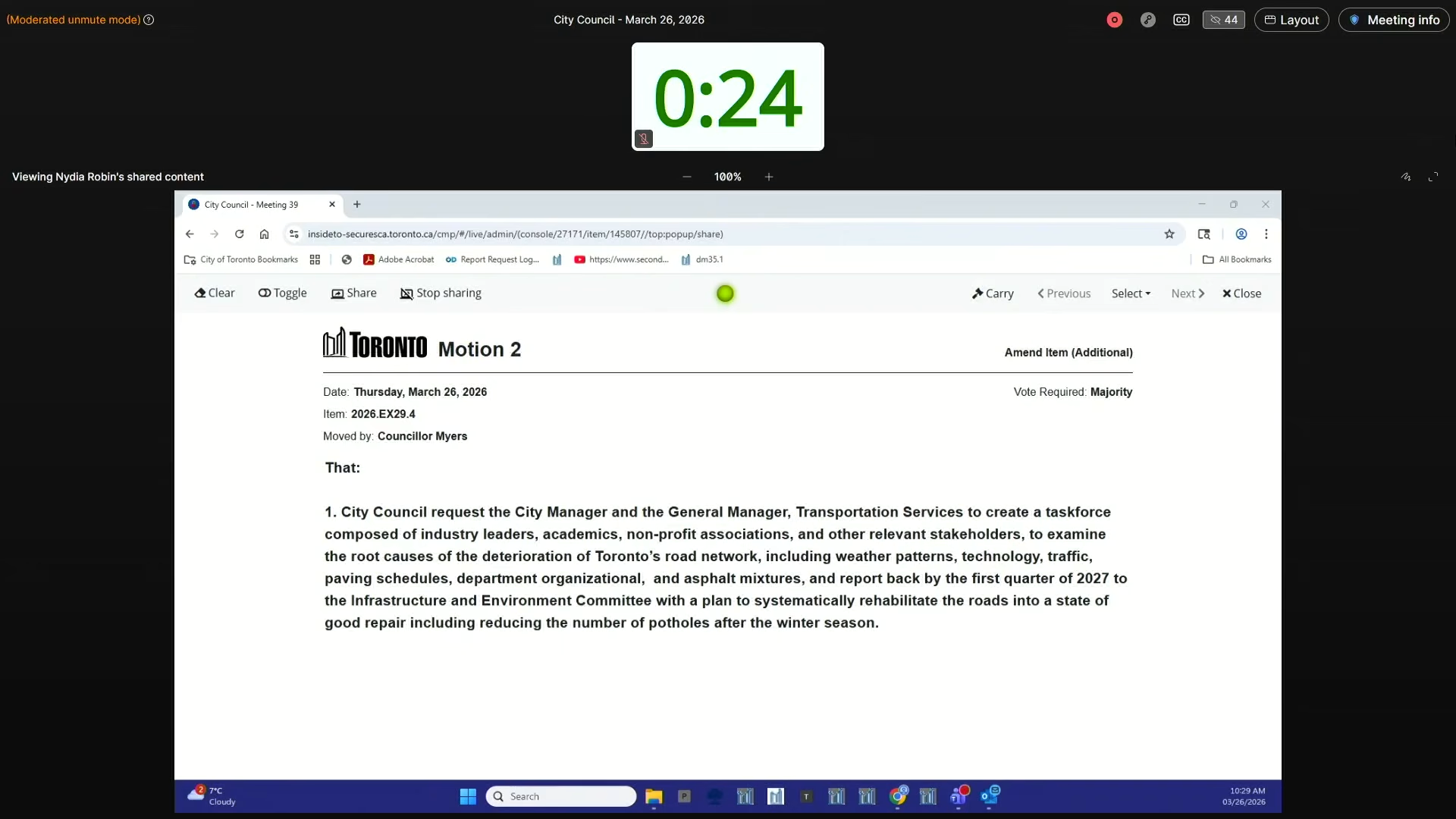1456x819 pixels.
Task: Go to the Previous motion
Action: [1064, 293]
